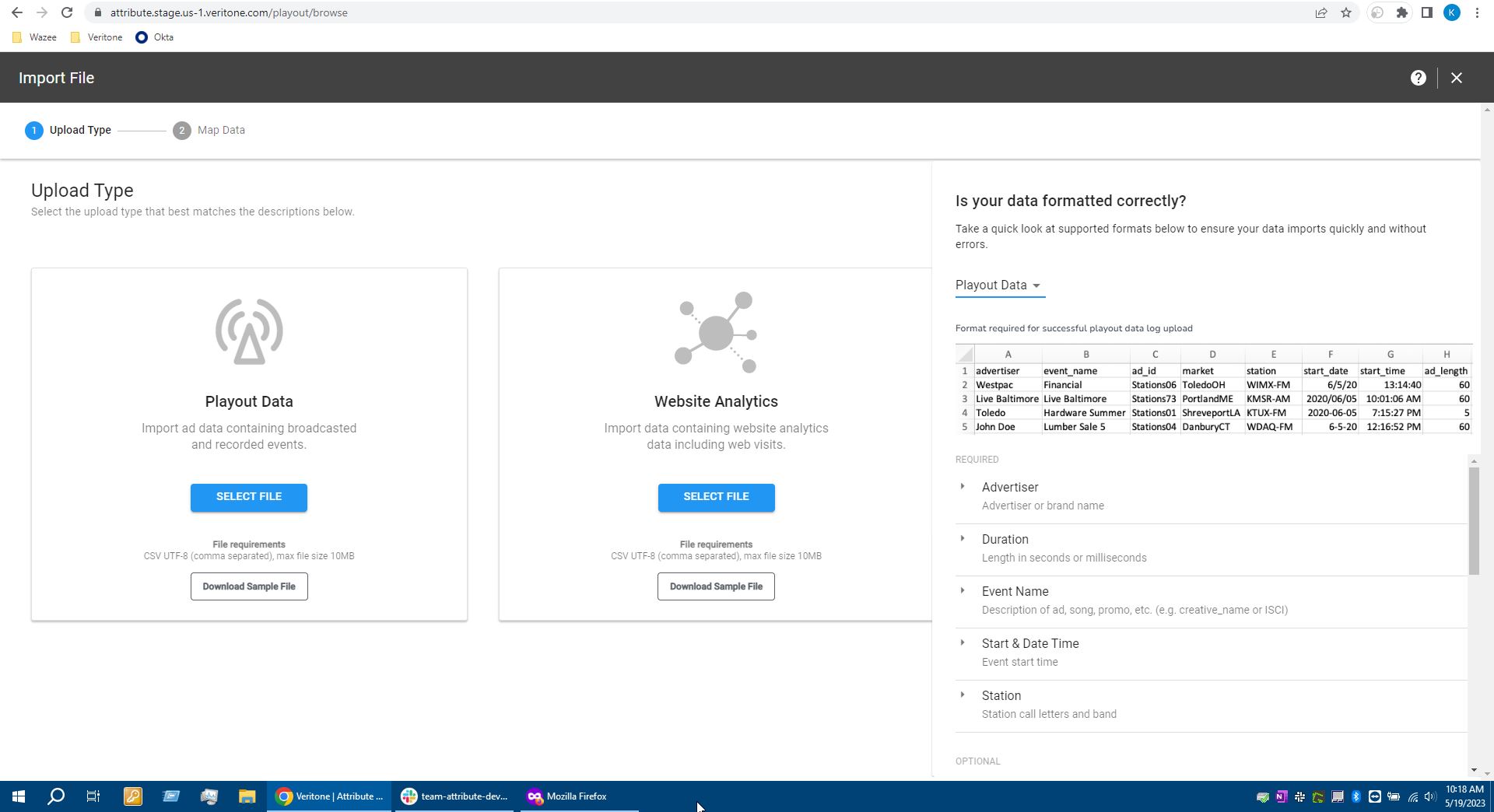Bookmark page with the star icon
This screenshot has width=1494, height=812.
point(1346,12)
